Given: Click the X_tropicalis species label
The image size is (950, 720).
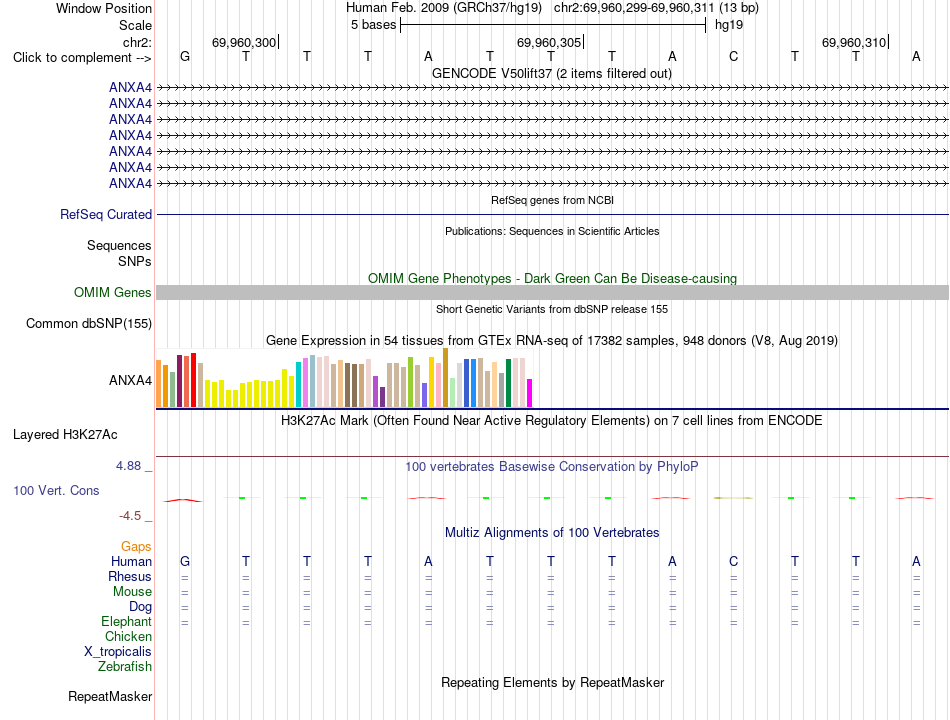Looking at the screenshot, I should click(118, 652).
